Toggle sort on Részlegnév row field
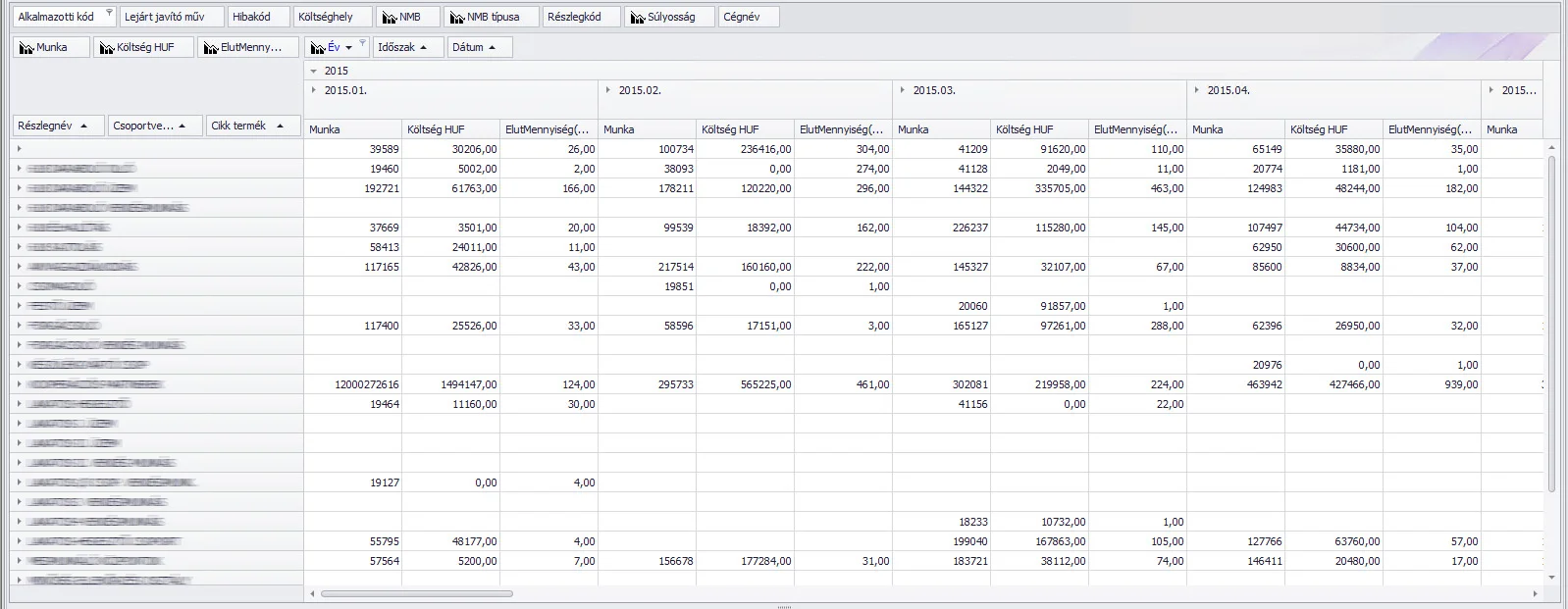 84,127
